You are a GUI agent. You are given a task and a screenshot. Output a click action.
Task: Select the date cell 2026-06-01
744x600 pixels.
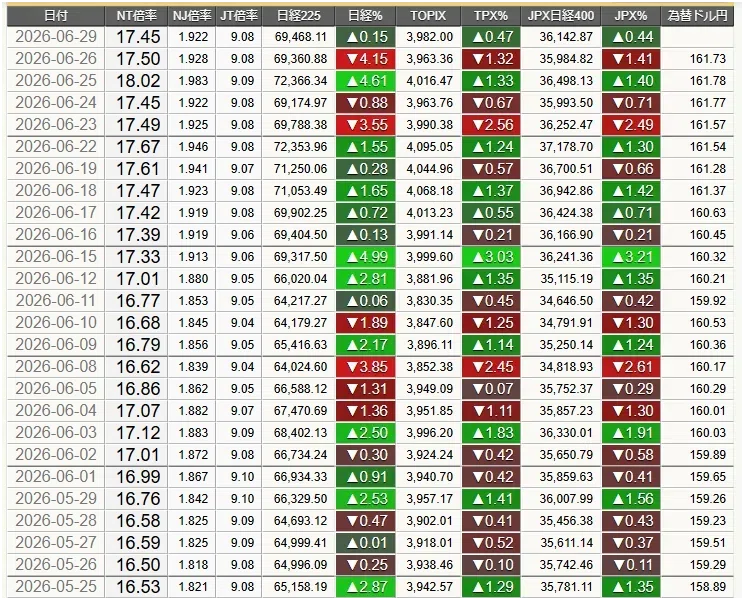[56, 477]
